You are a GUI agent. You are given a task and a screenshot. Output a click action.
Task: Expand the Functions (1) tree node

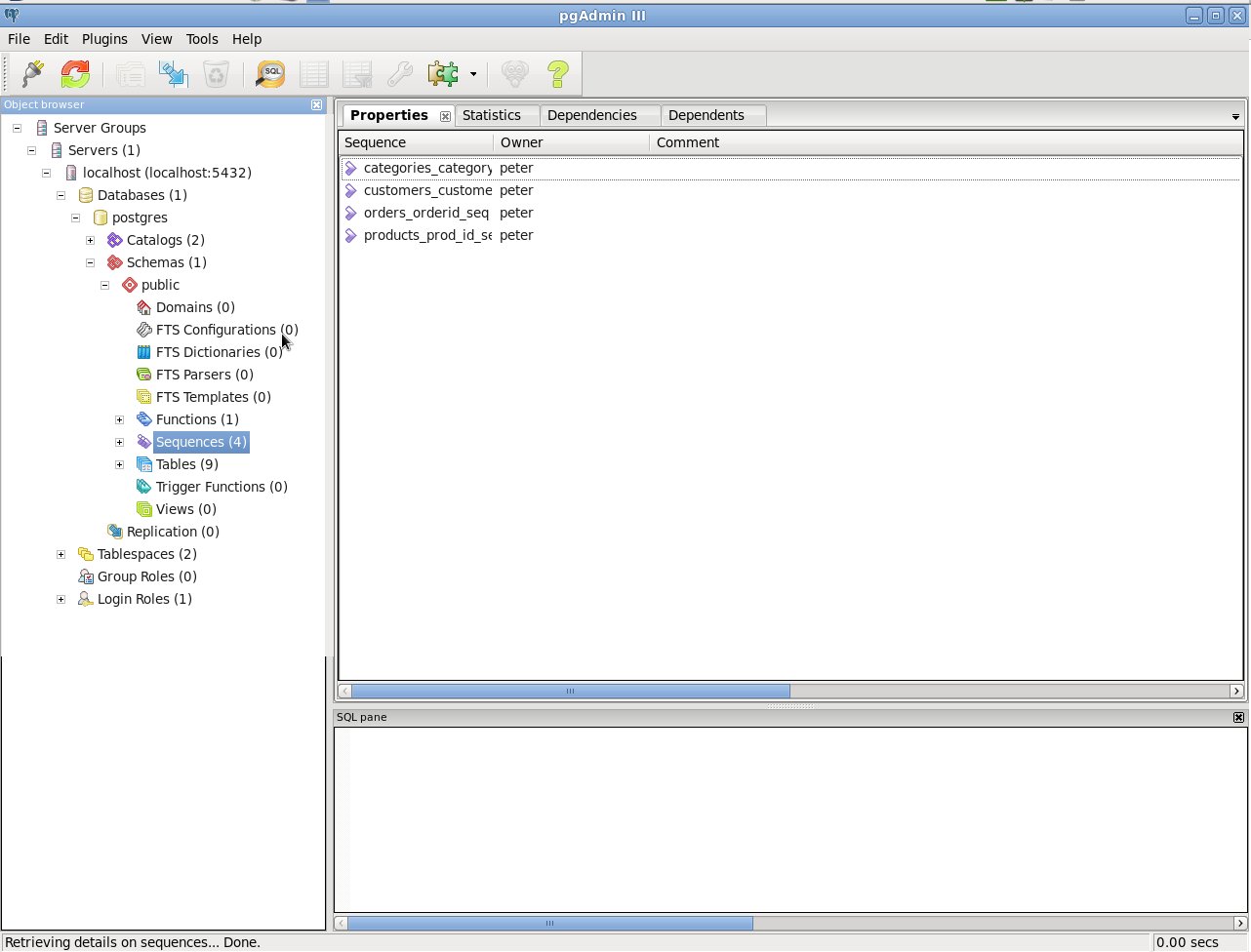(119, 419)
